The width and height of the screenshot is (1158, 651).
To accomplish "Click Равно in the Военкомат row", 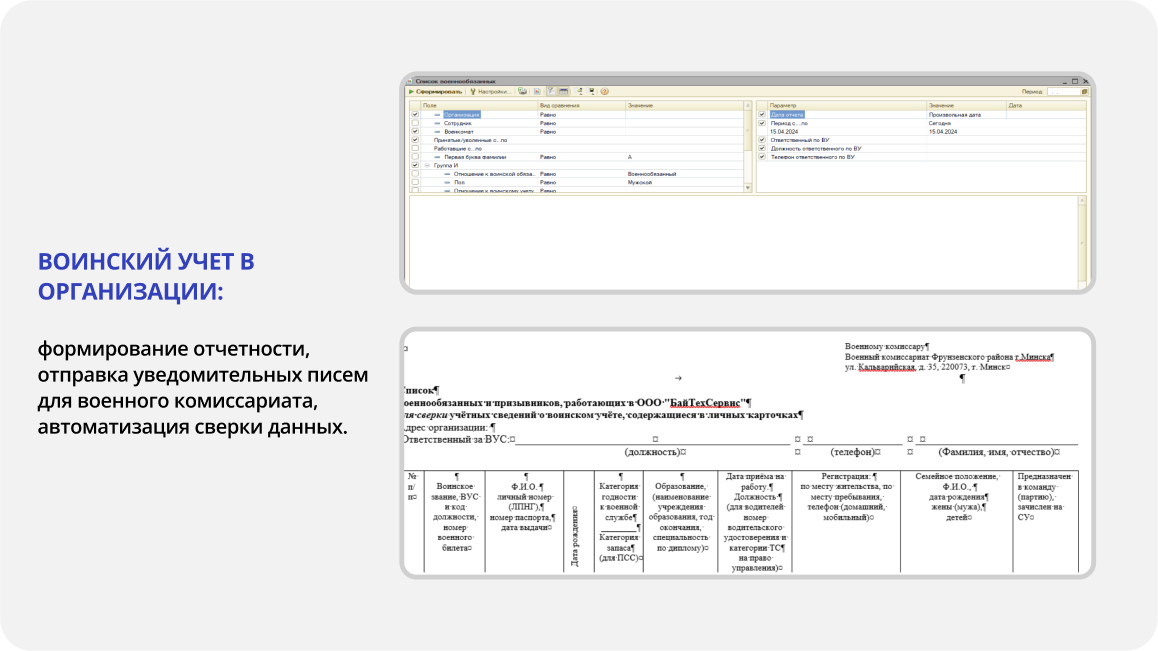I will [548, 132].
